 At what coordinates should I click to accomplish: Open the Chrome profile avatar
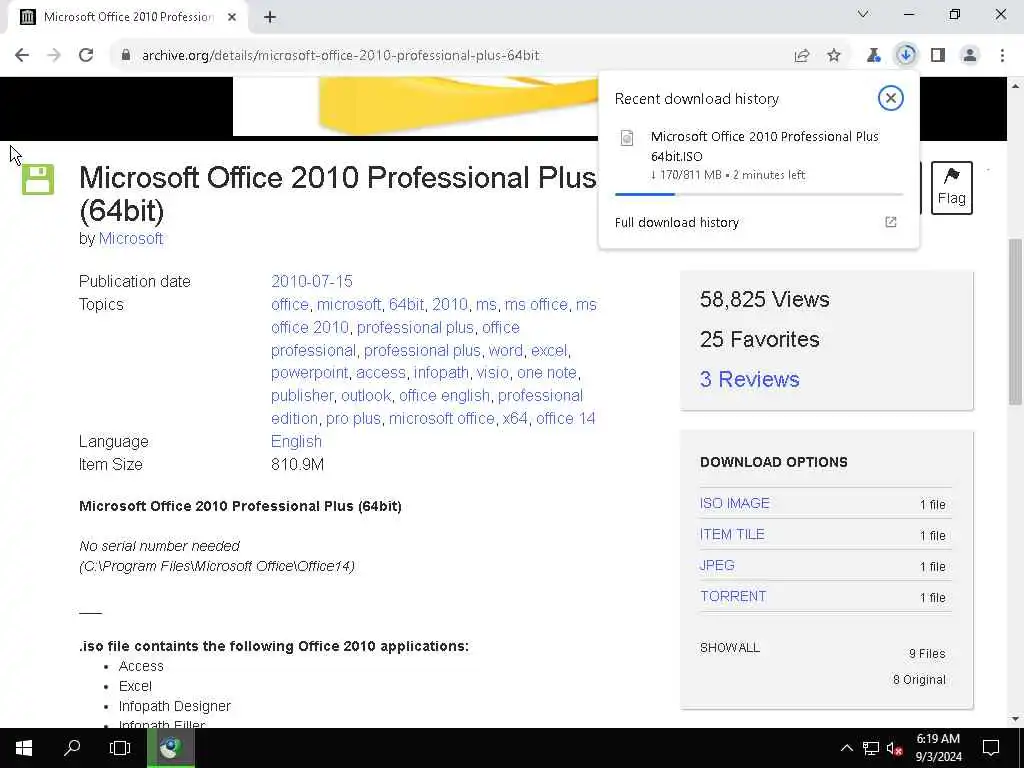[x=970, y=56]
